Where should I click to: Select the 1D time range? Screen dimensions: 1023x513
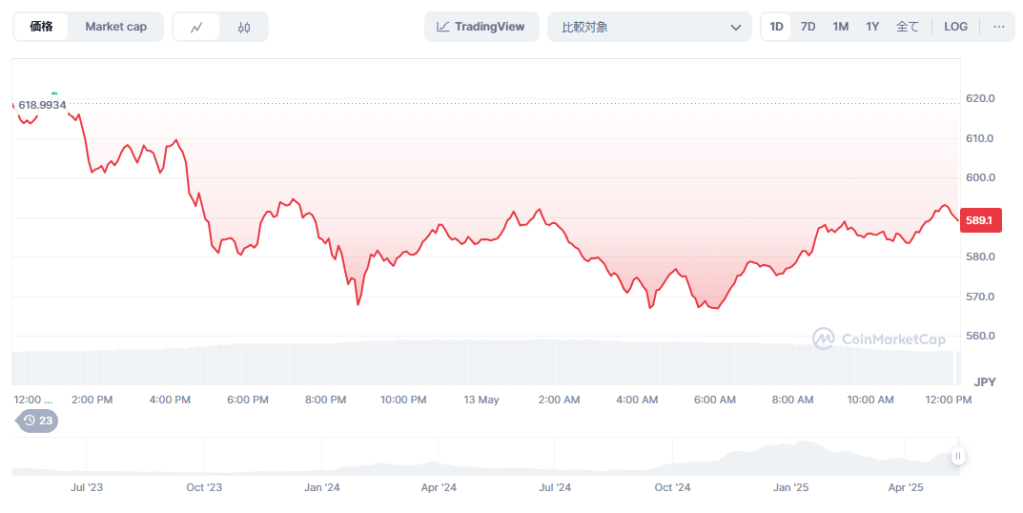[776, 27]
